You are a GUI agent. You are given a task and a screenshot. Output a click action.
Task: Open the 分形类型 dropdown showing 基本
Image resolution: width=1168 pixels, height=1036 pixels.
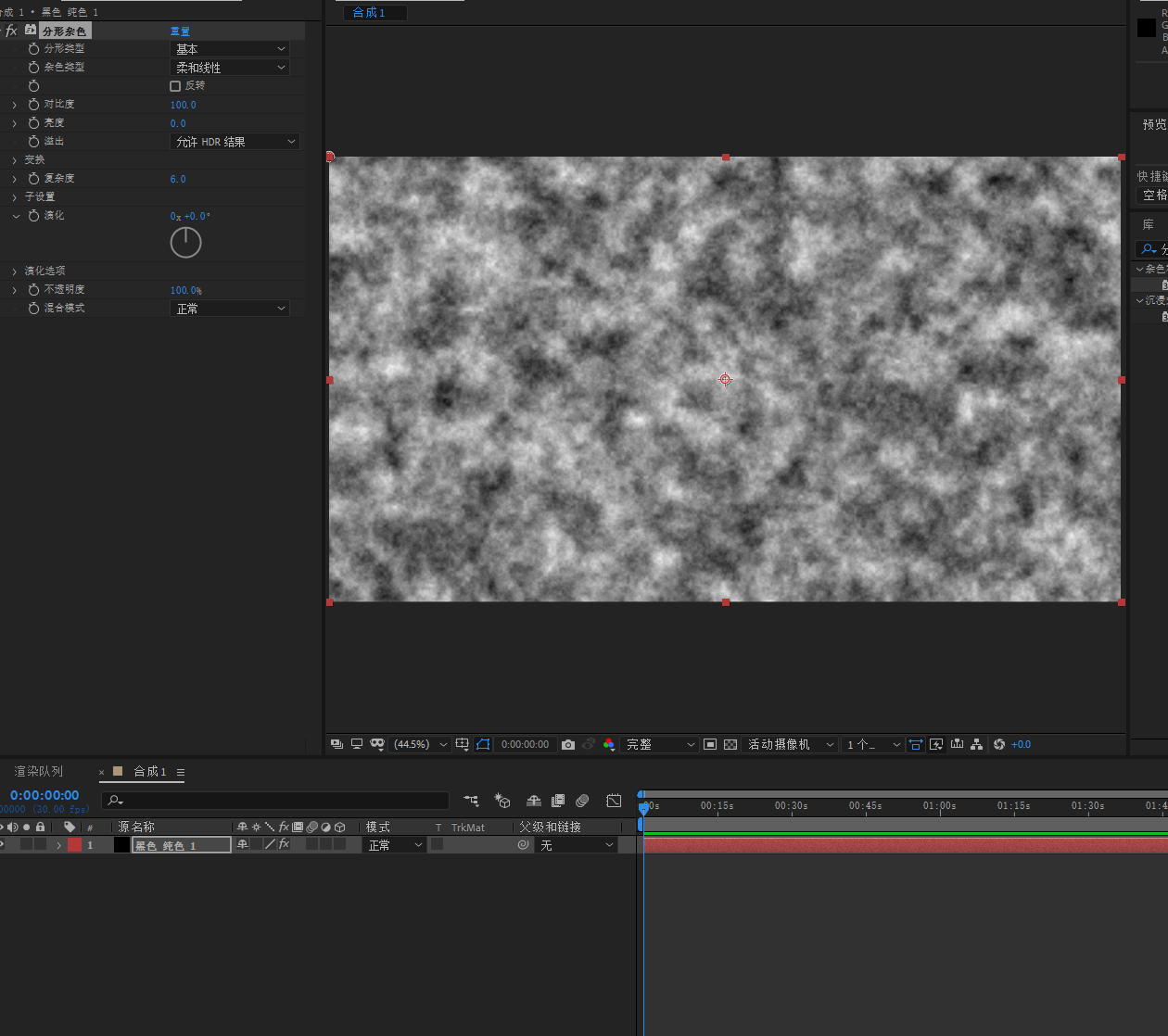(x=230, y=48)
